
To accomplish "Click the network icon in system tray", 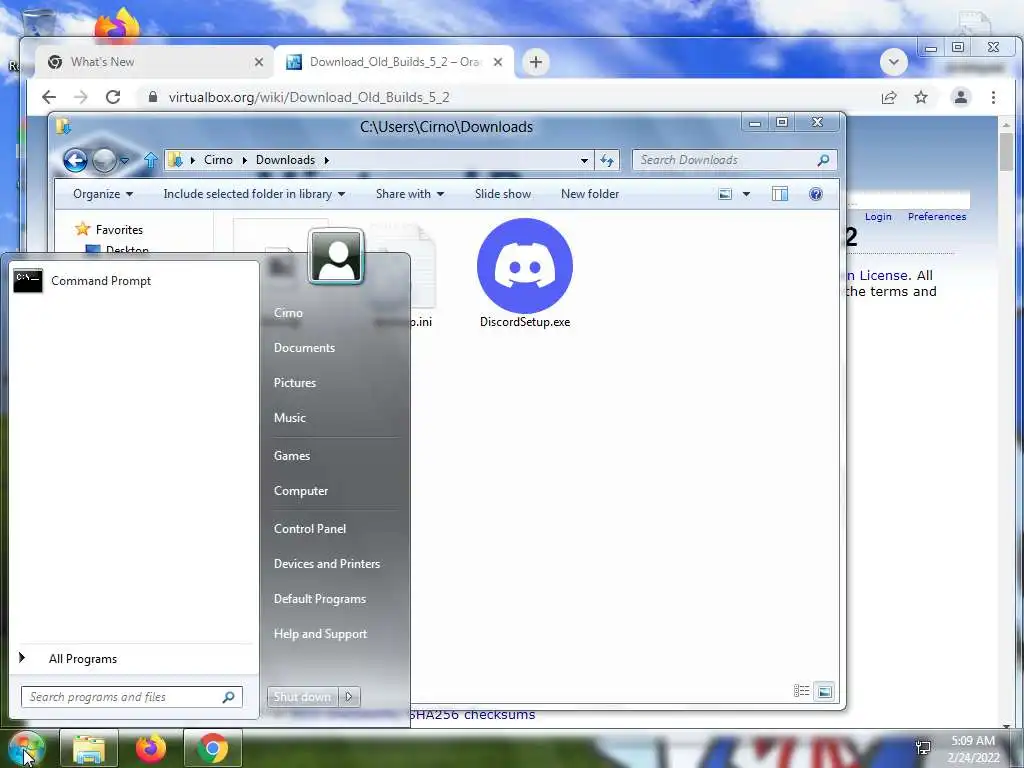I will click(923, 748).
